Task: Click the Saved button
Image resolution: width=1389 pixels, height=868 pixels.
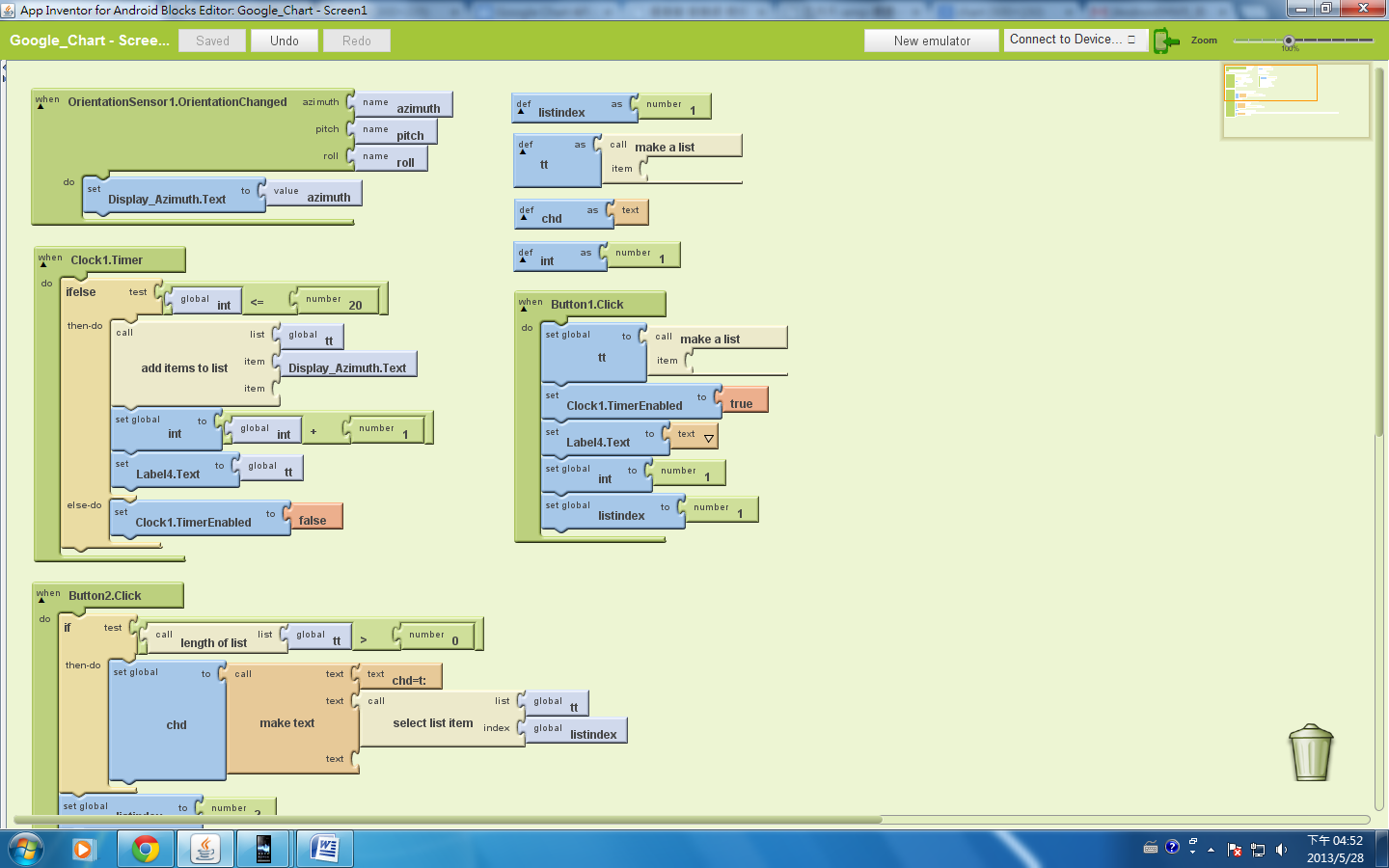Action: coord(212,41)
